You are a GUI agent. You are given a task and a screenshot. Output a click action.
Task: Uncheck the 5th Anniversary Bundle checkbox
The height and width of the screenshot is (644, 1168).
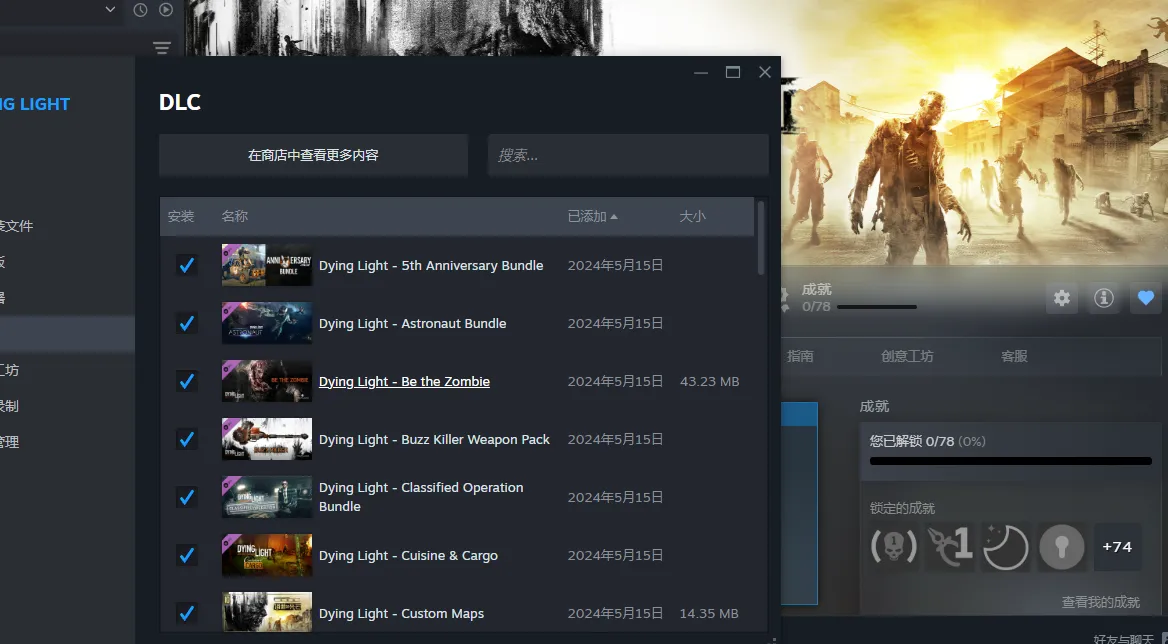click(x=186, y=265)
